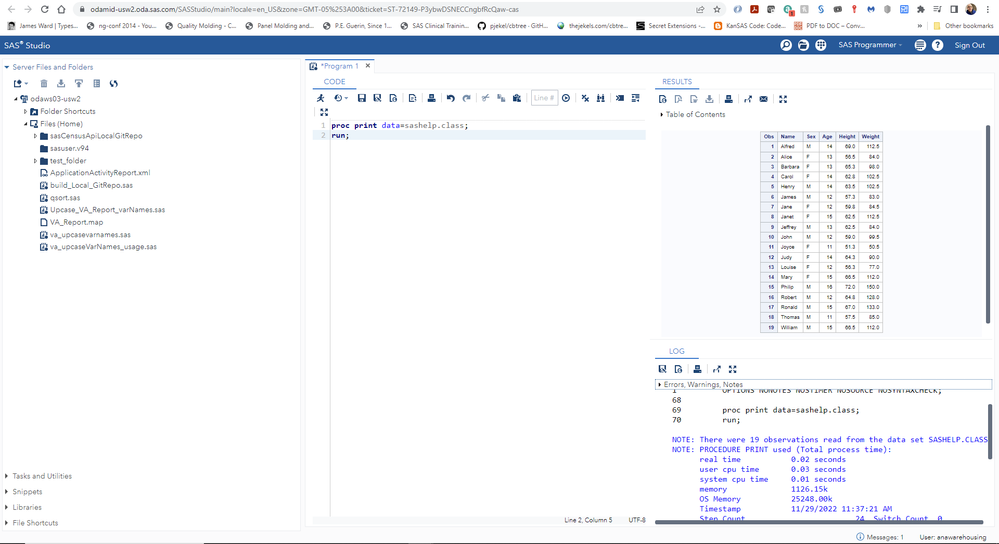999x544 pixels.
Task: Click the Line # input field
Action: click(544, 98)
